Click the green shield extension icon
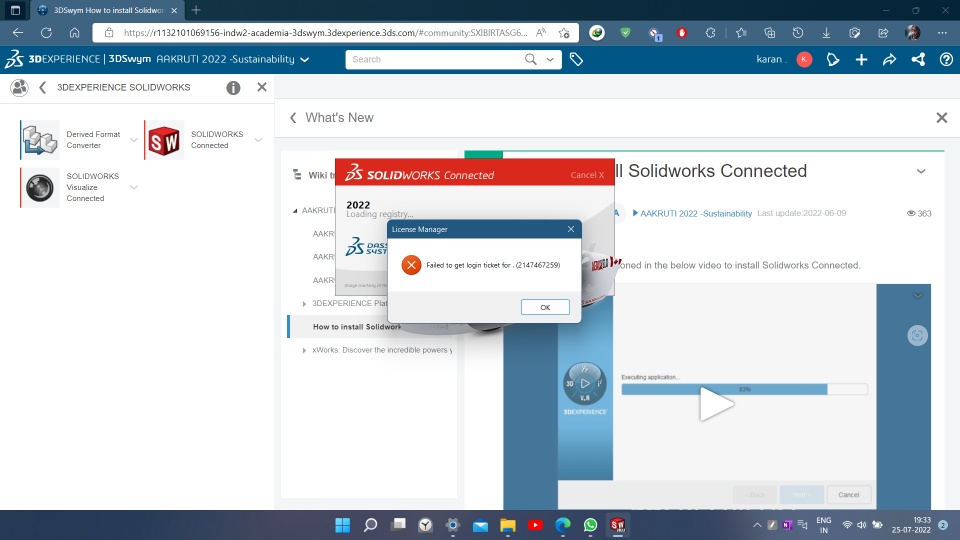Screen dimensions: 960x540 [625, 33]
